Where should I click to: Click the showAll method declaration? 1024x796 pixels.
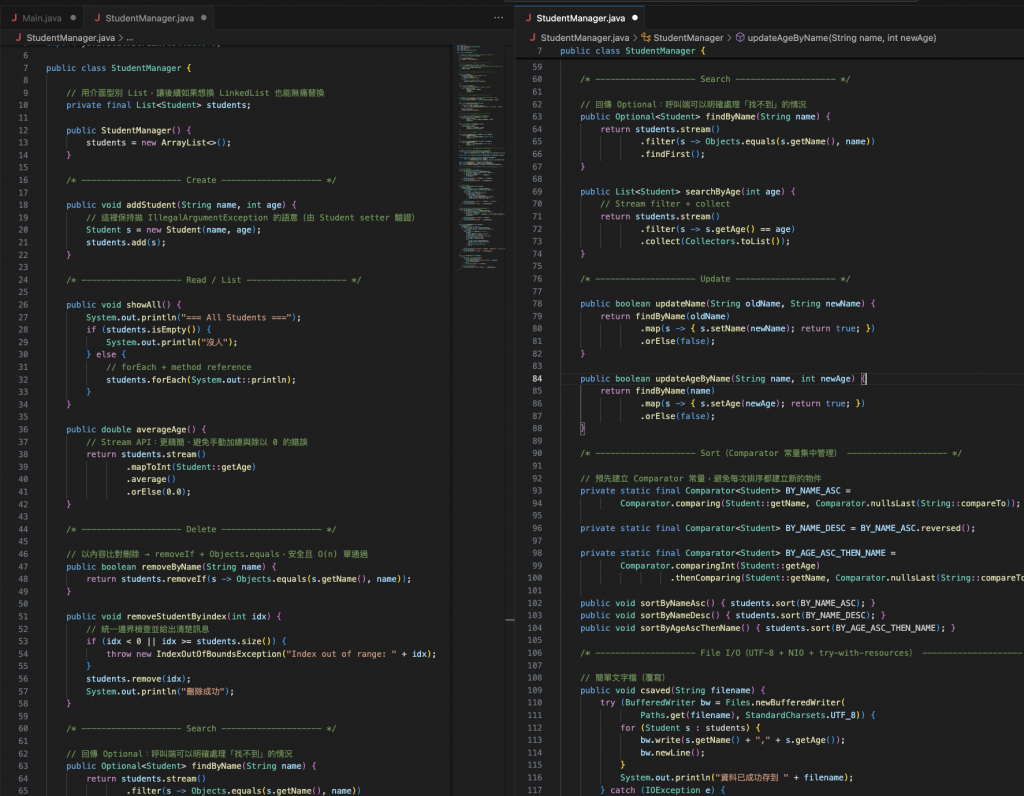coord(123,305)
